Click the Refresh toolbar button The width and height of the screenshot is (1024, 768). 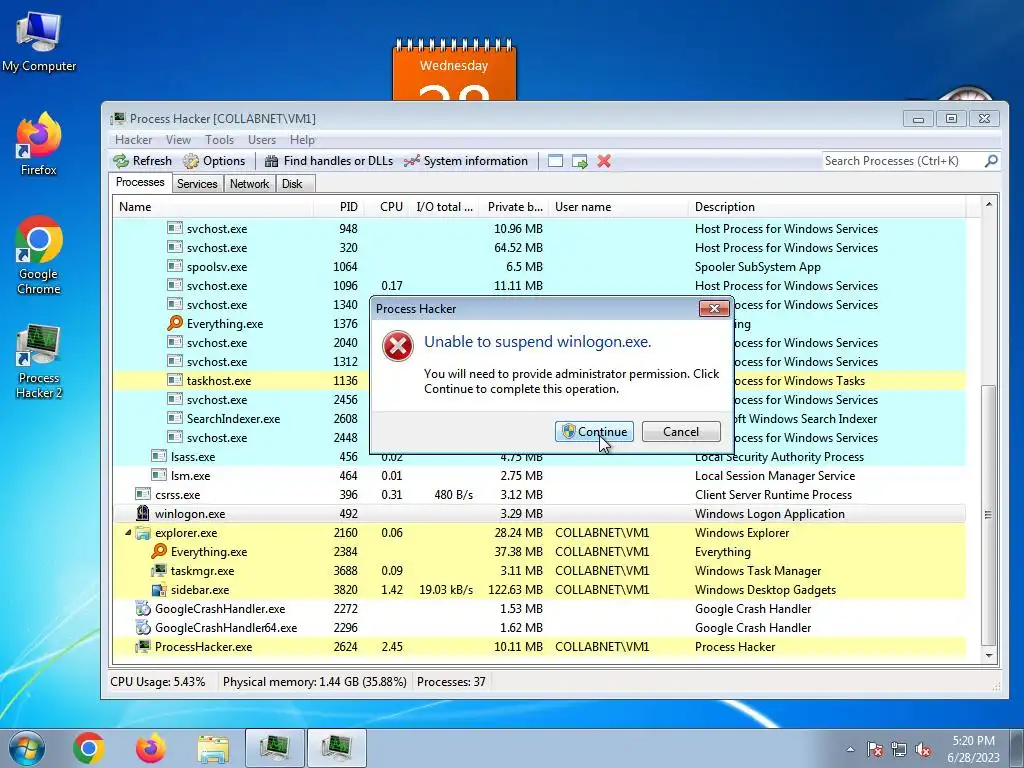tap(142, 161)
